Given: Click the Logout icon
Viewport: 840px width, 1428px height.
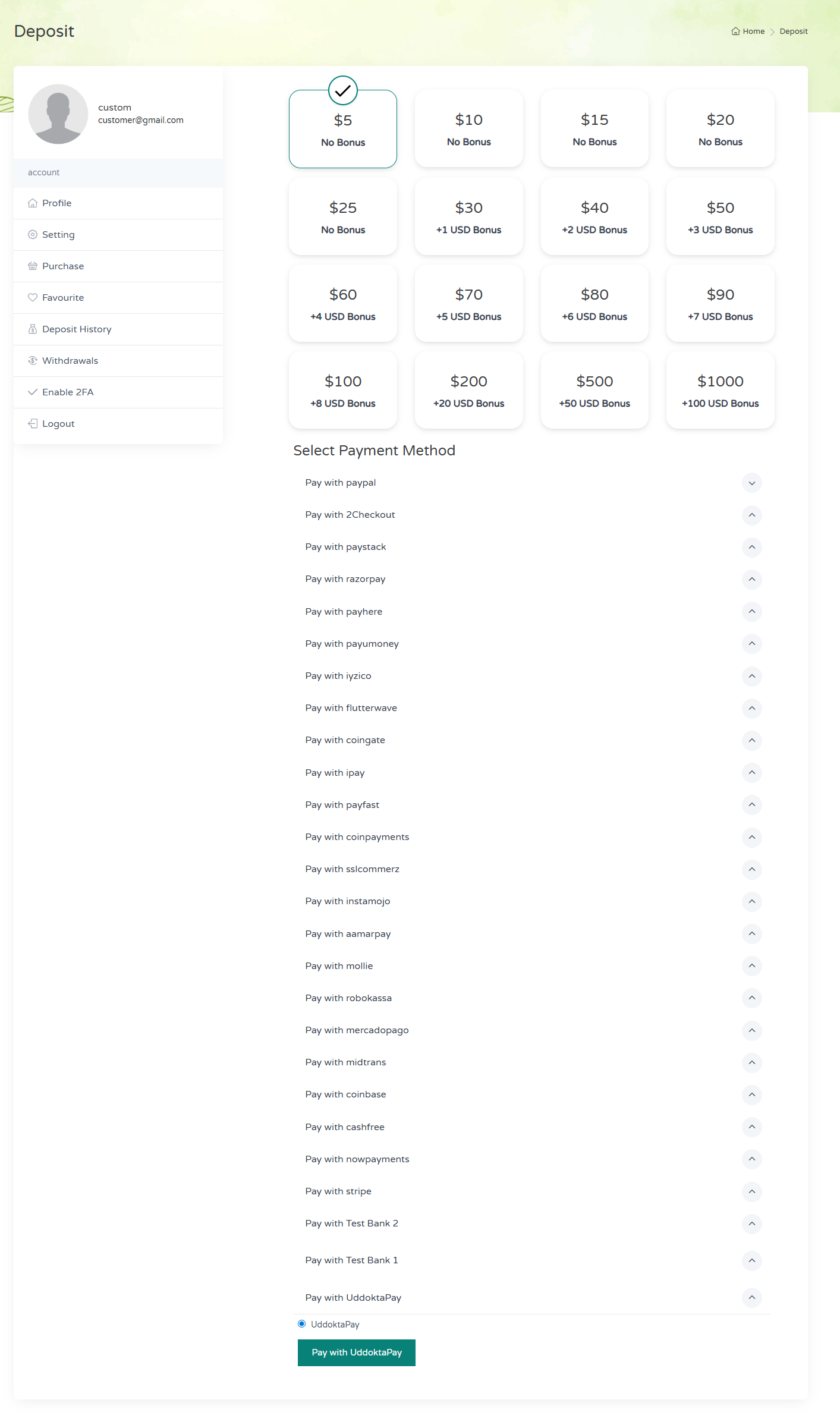Looking at the screenshot, I should click(x=33, y=424).
